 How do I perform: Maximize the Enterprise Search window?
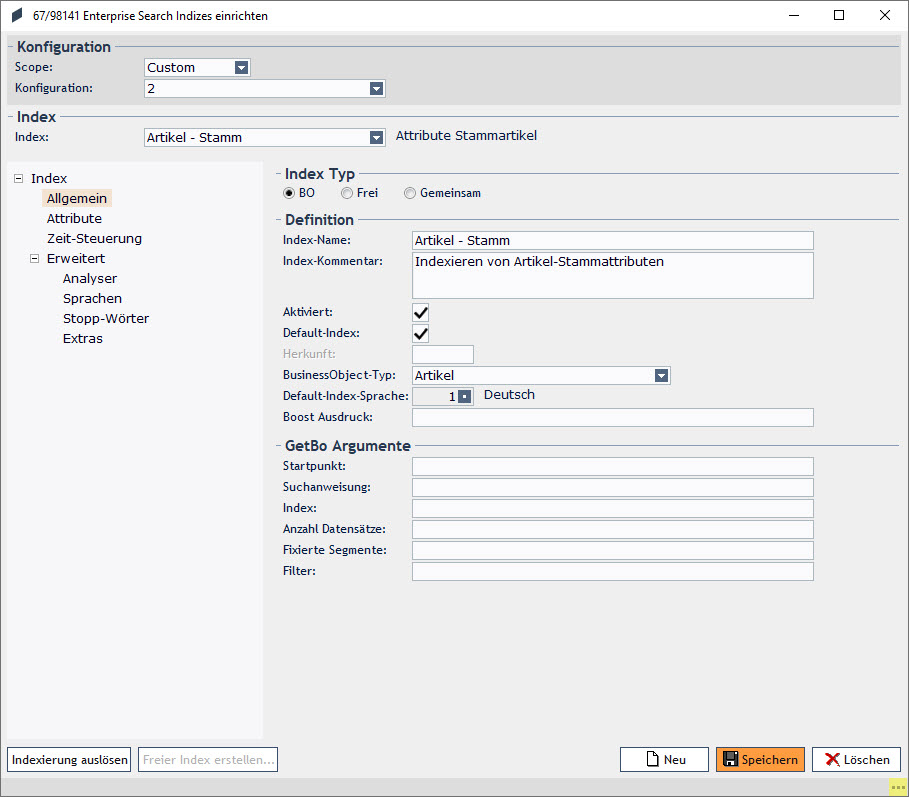click(839, 15)
